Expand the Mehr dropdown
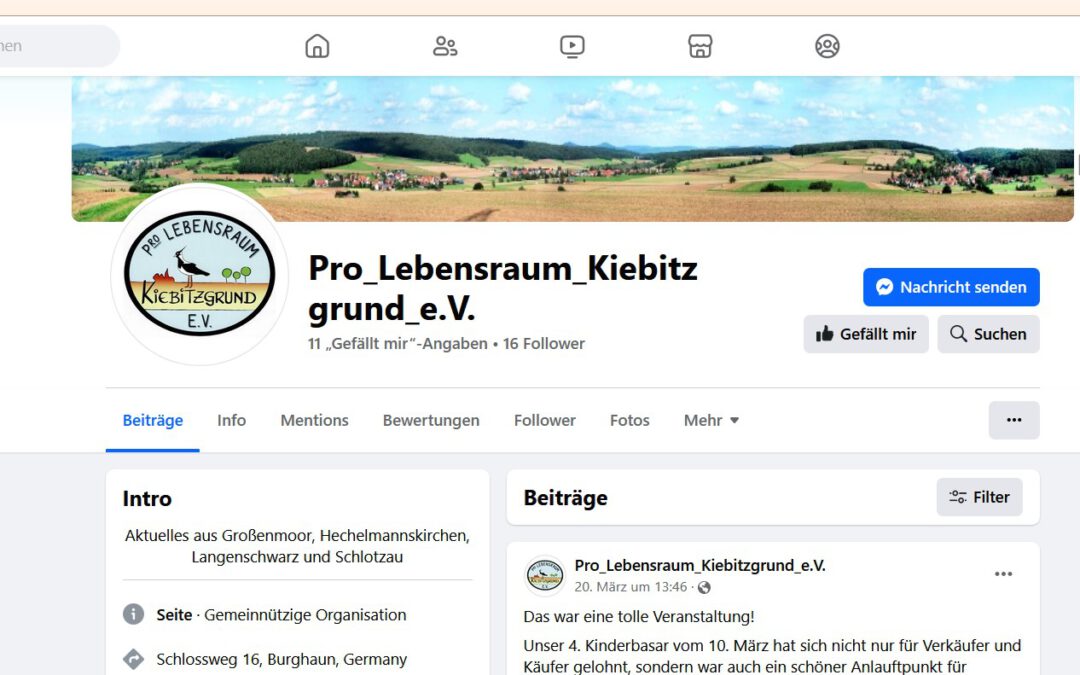 tap(712, 420)
